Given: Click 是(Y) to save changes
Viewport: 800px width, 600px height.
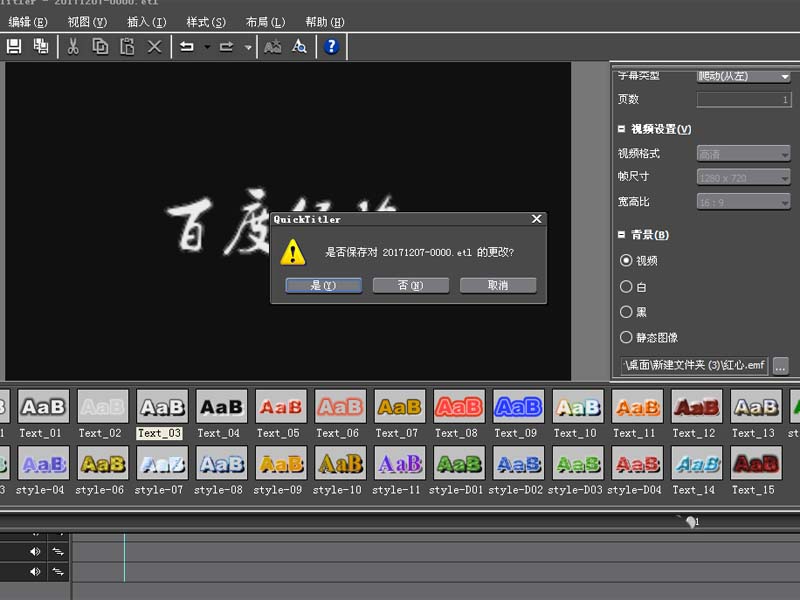Looking at the screenshot, I should pos(322,285).
